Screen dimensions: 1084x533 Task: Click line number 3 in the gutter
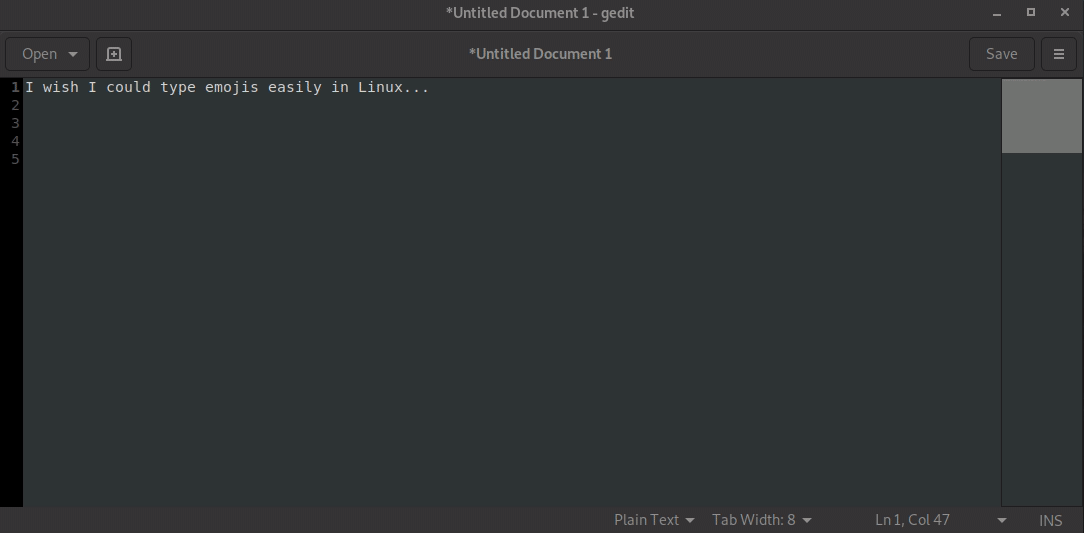[15, 123]
